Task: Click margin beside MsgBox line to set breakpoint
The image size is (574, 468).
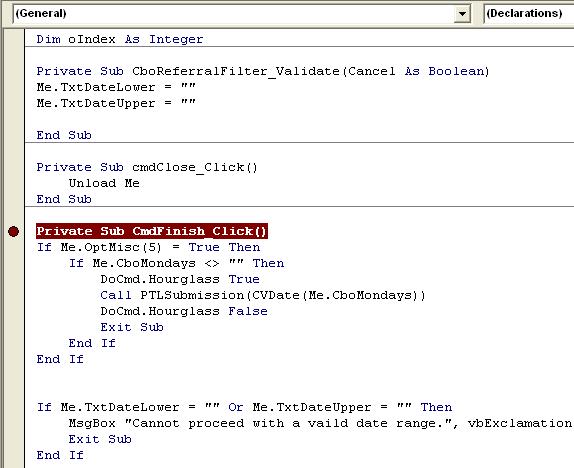Action: 14,423
